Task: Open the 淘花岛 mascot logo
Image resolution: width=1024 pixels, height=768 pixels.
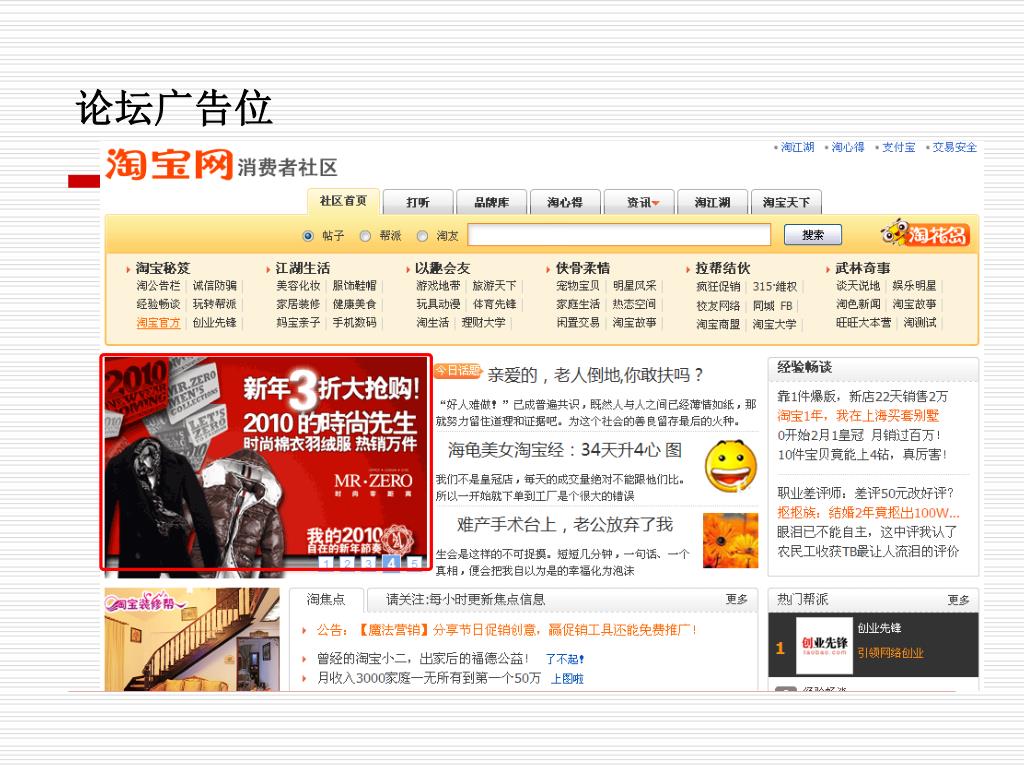Action: click(925, 233)
